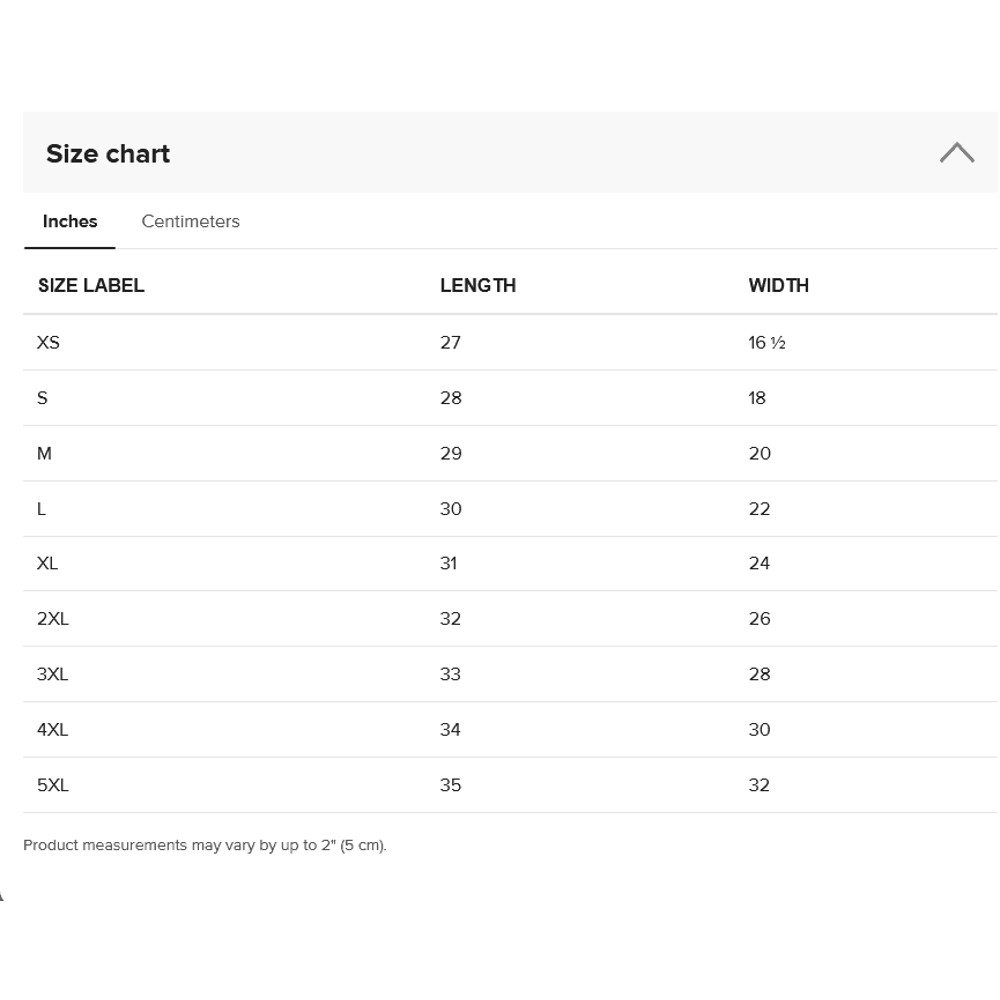Select the L size row label

point(41,509)
